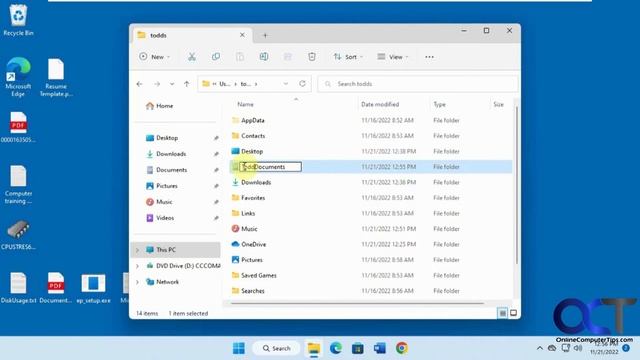Select the Microsoft Edge desktop shortcut
The image size is (640, 360).
pos(18,77)
